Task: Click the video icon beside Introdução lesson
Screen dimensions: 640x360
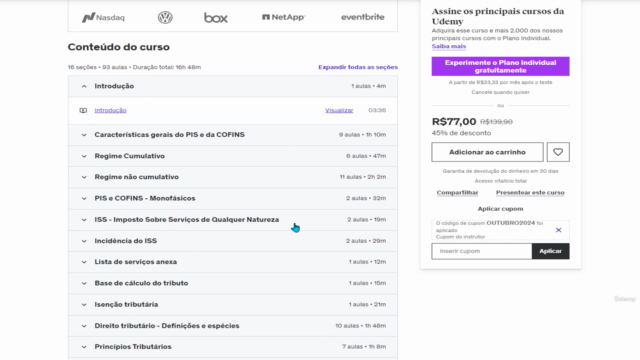Action: 83,110
